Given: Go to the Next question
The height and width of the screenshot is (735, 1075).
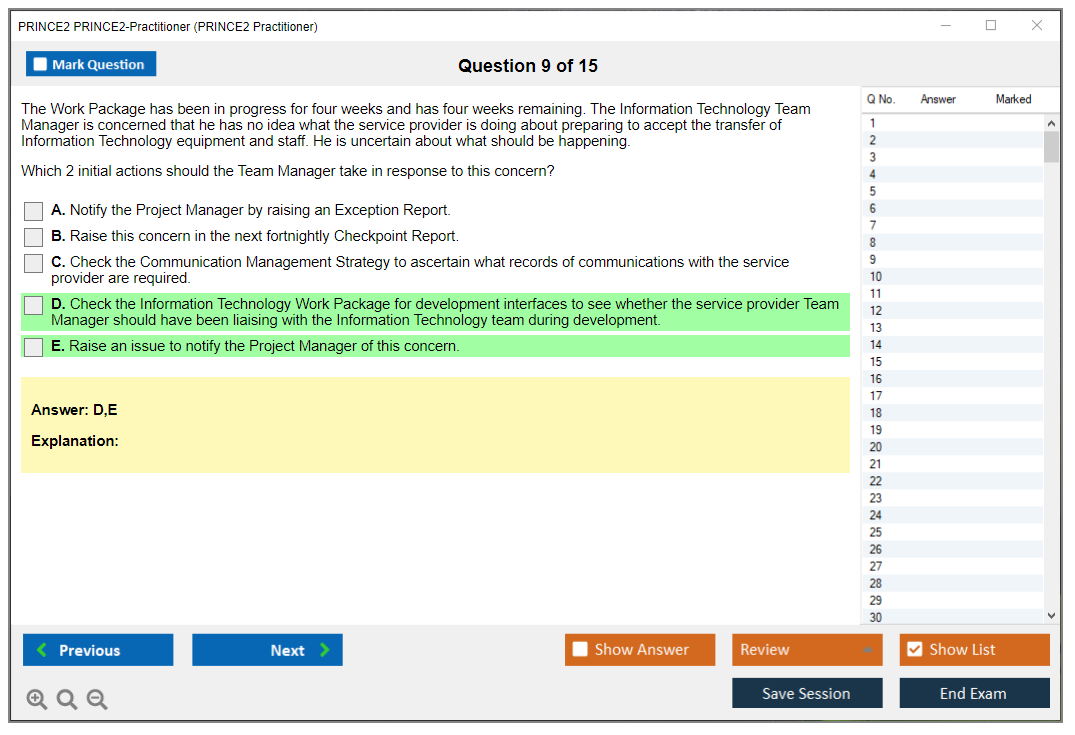Looking at the screenshot, I should click(x=267, y=650).
